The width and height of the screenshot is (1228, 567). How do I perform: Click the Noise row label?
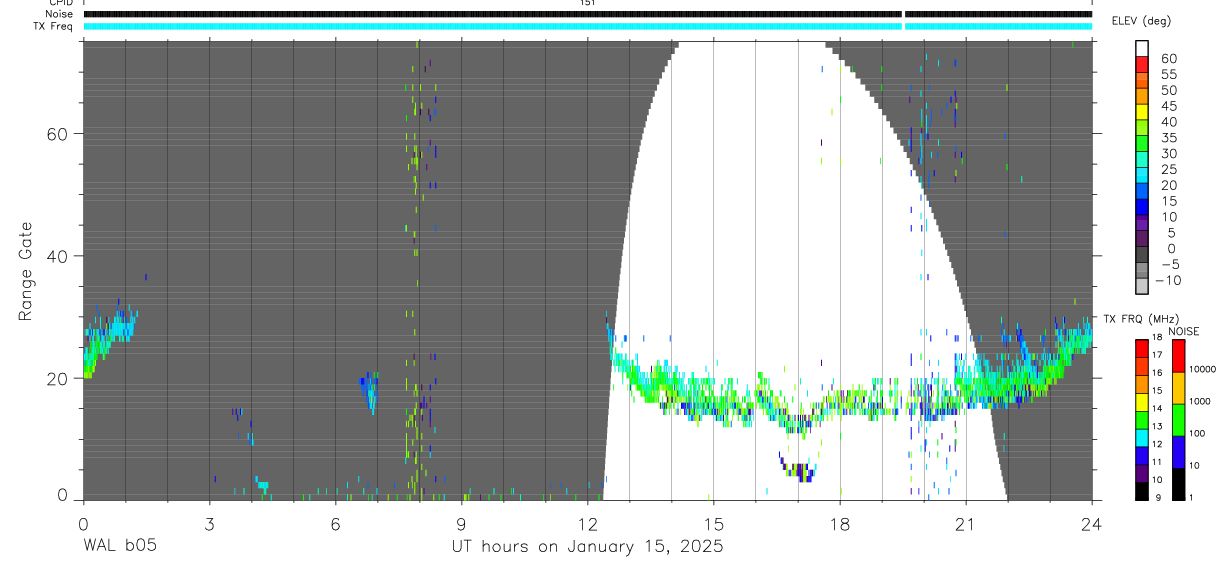click(x=58, y=14)
